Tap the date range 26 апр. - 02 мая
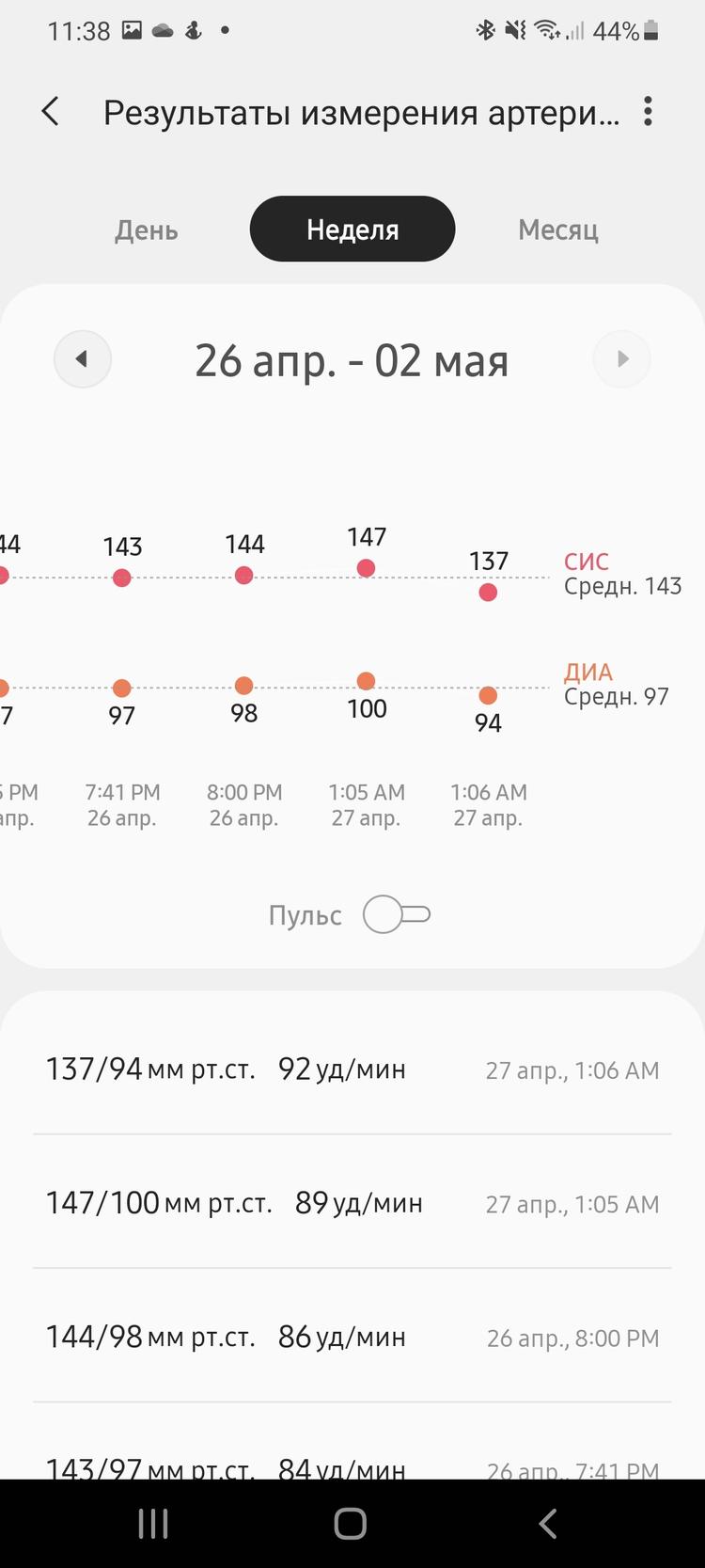This screenshot has height=1568, width=705. pyautogui.click(x=352, y=360)
